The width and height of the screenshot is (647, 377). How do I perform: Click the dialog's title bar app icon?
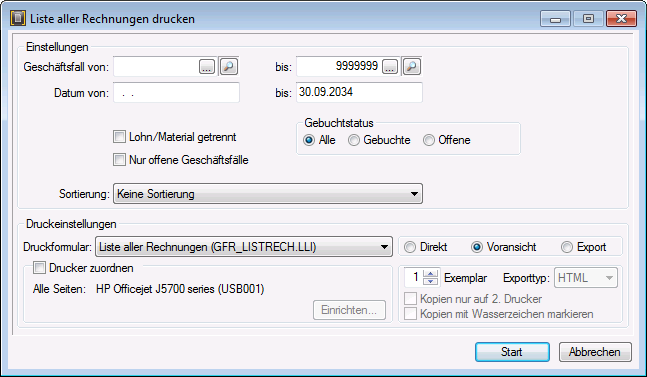click(x=18, y=19)
